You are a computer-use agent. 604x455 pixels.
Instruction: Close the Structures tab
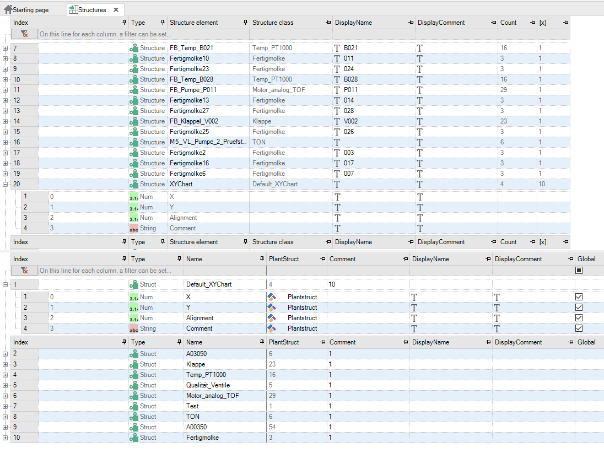[x=116, y=10]
